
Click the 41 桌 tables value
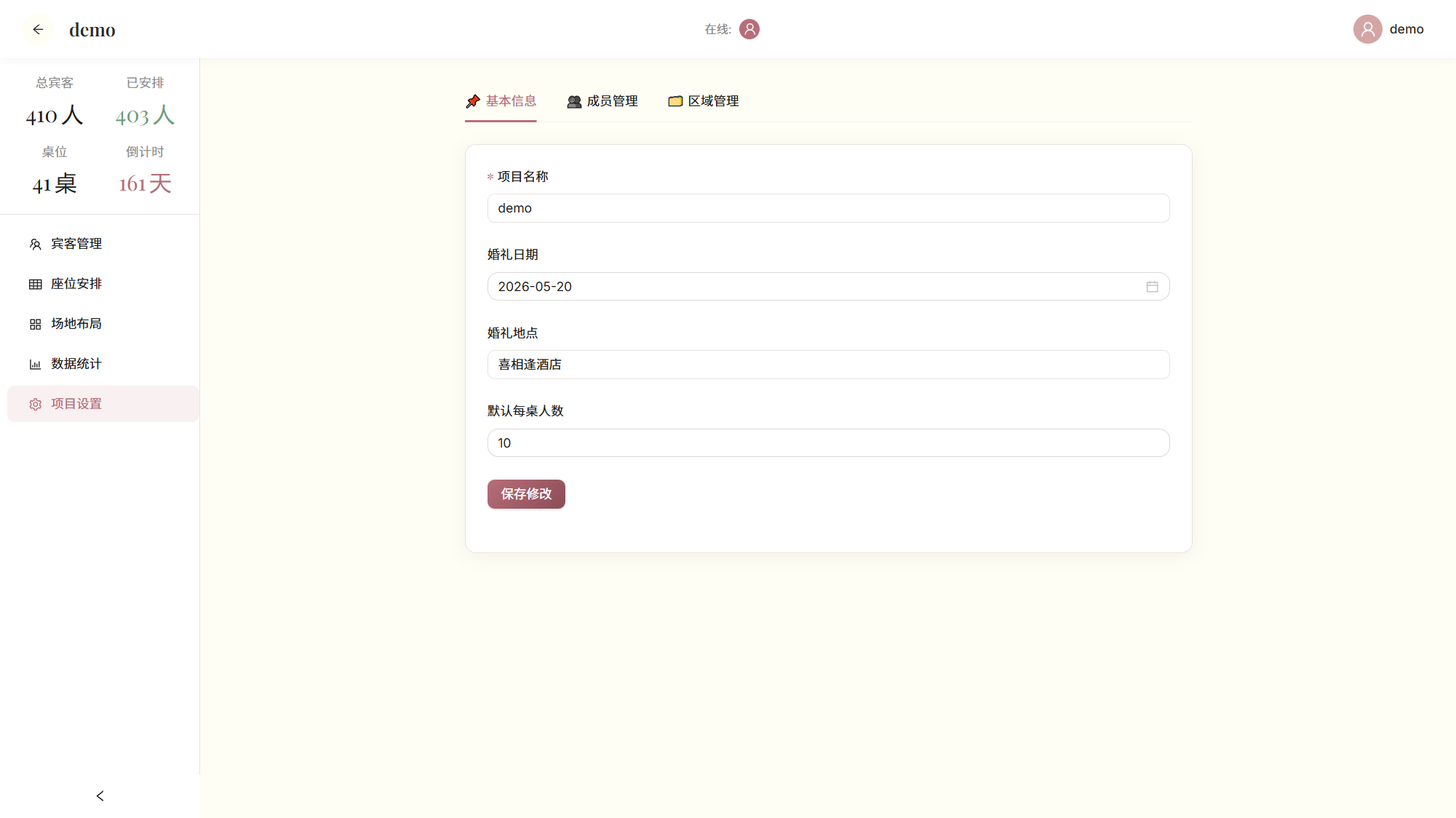(x=55, y=183)
